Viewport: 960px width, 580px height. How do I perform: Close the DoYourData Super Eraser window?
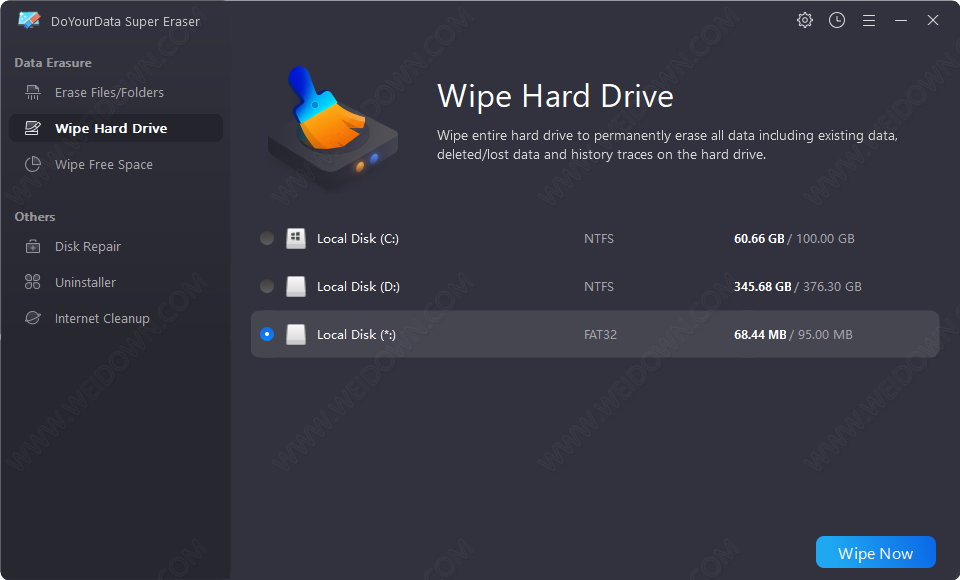pos(932,20)
